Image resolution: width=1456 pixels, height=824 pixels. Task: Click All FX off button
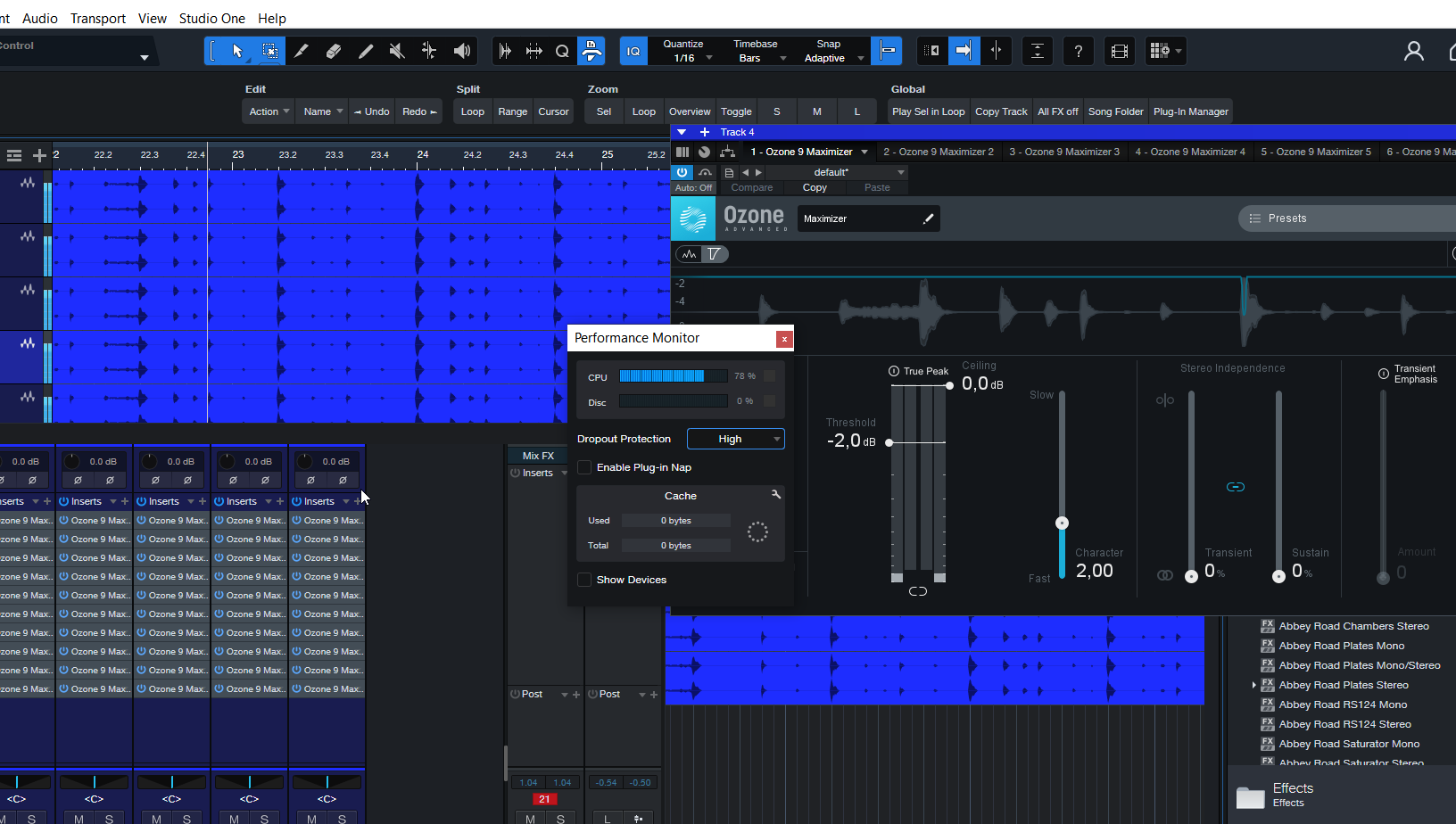(x=1058, y=111)
